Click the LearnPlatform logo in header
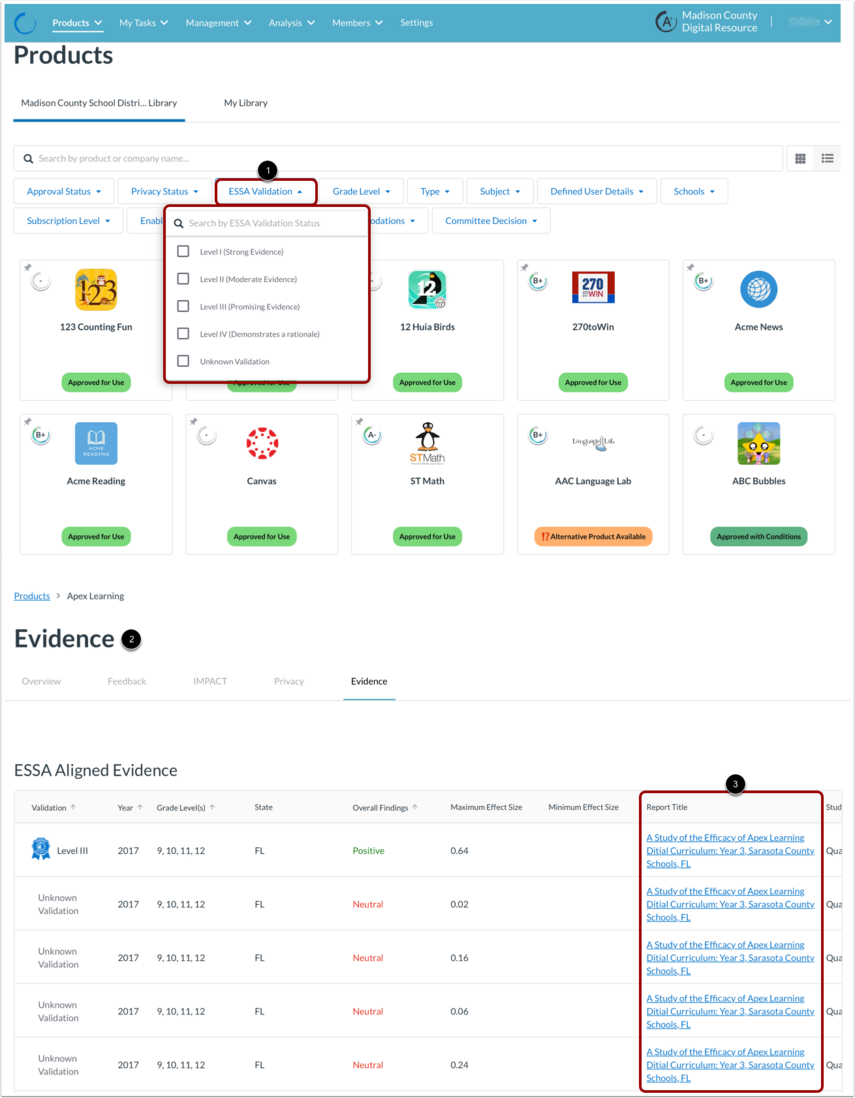This screenshot has width=855, height=1098. pyautogui.click(x=25, y=23)
